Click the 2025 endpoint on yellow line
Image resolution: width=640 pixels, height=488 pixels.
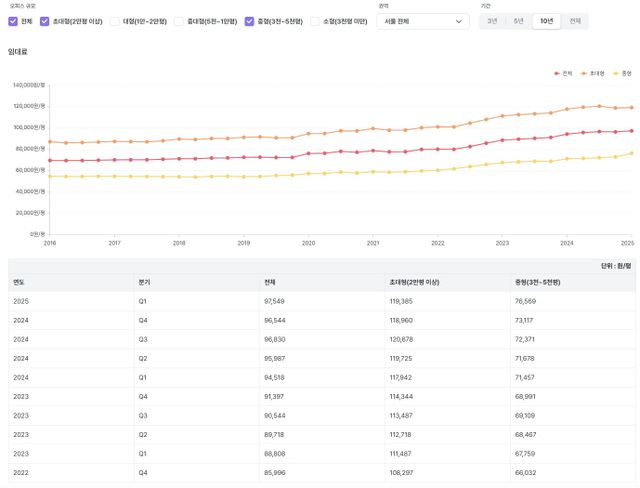coord(631,153)
